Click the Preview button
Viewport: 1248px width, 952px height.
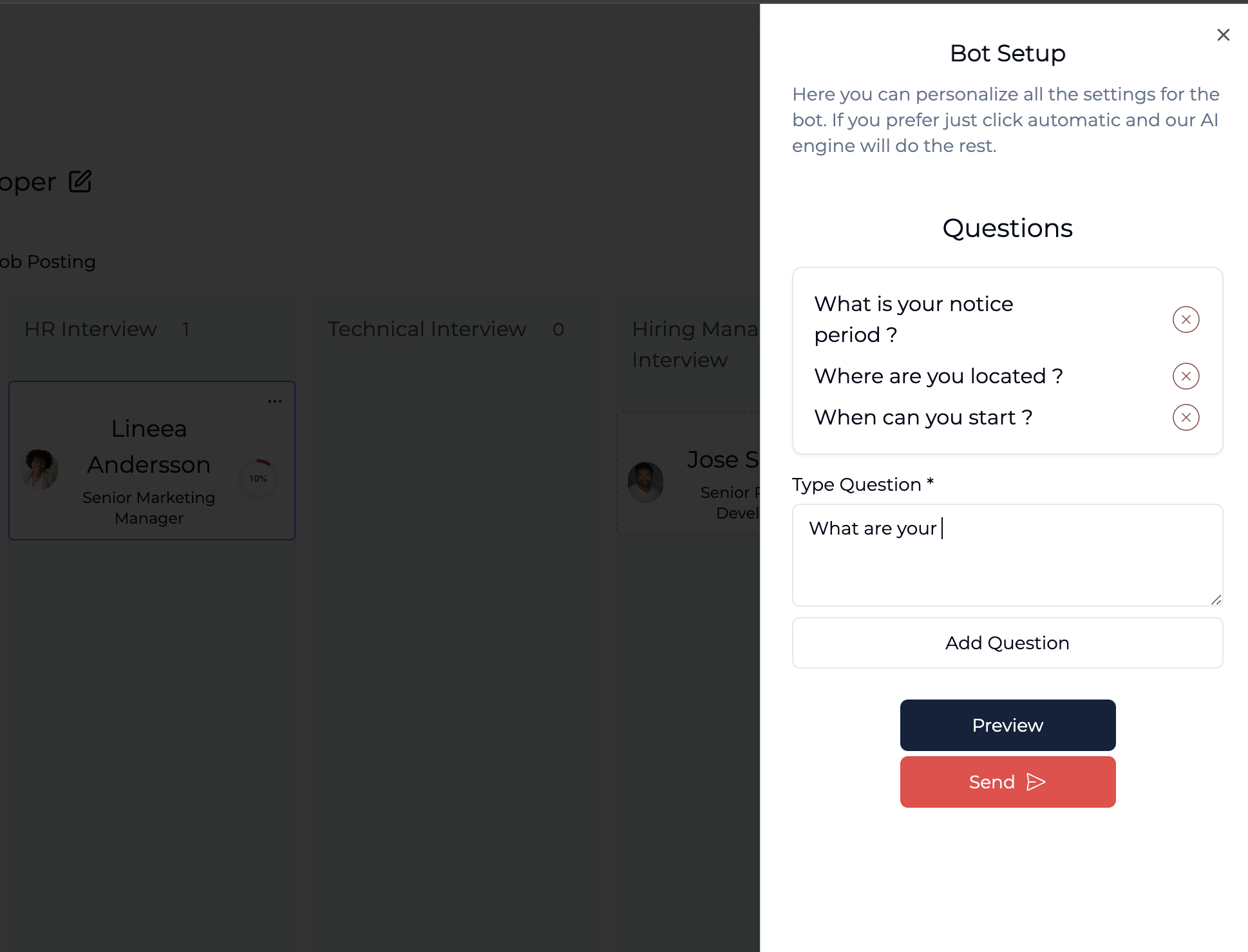pos(1007,725)
